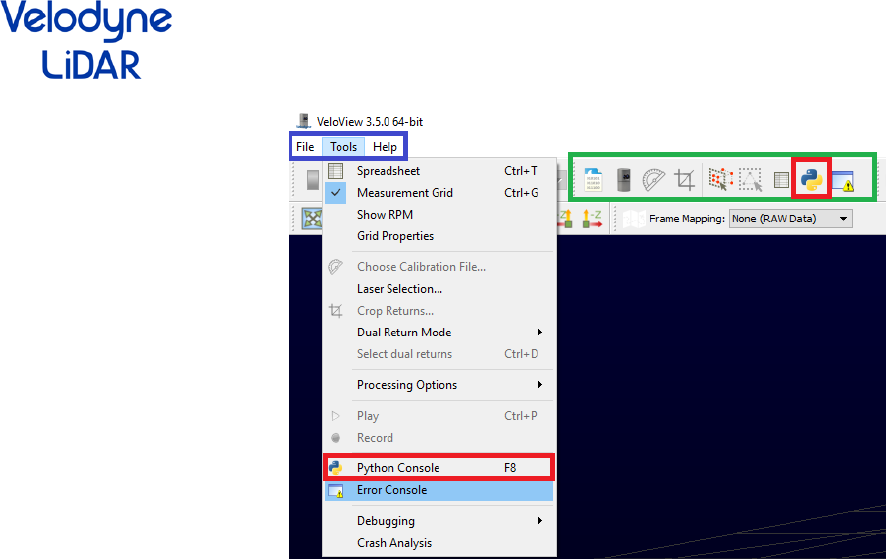Click Select dual returns menu entry

[439, 354]
